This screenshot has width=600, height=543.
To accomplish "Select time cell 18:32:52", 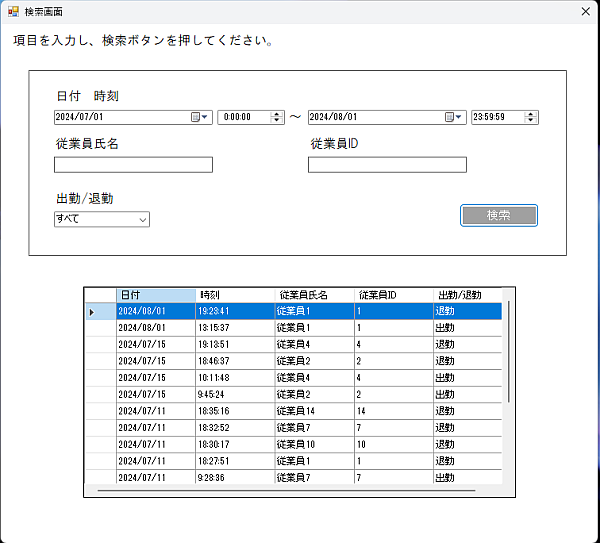I will (x=235, y=428).
